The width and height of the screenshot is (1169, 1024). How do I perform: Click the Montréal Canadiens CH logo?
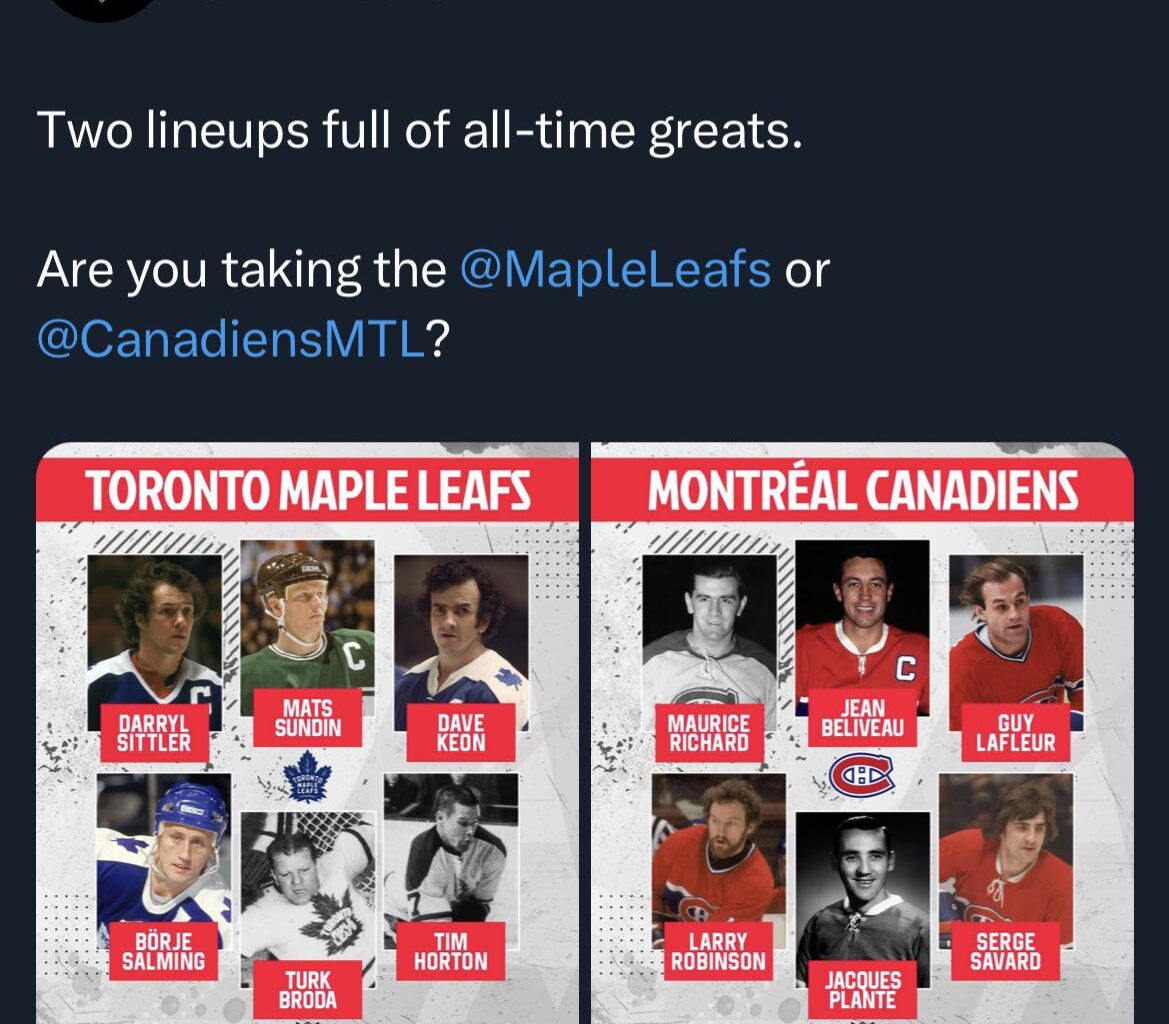coord(862,771)
